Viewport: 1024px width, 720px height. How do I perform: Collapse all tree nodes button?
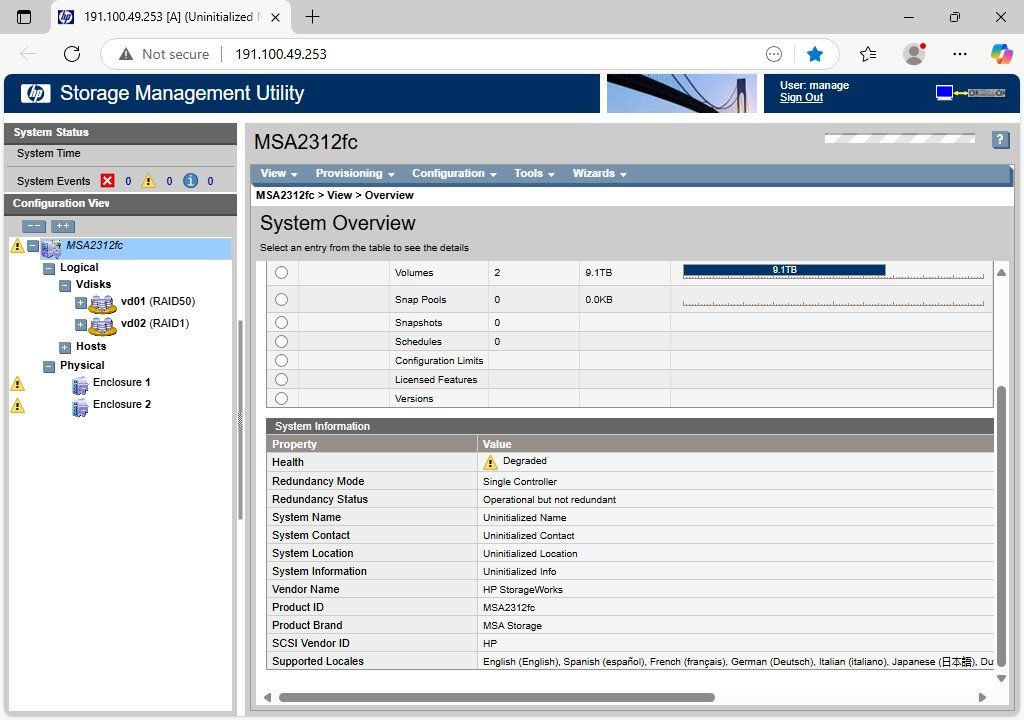[x=33, y=226]
